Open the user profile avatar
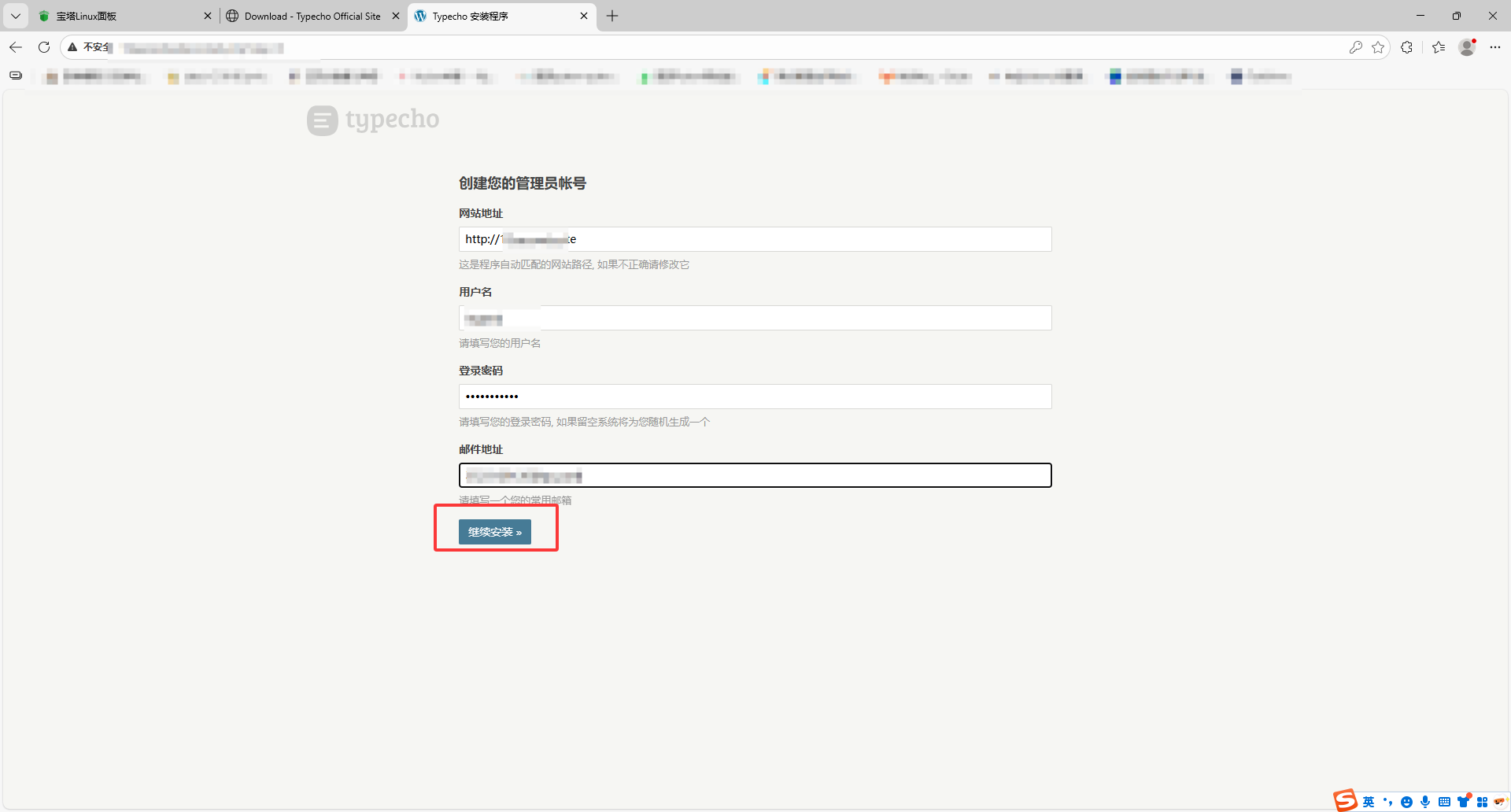 [1467, 47]
